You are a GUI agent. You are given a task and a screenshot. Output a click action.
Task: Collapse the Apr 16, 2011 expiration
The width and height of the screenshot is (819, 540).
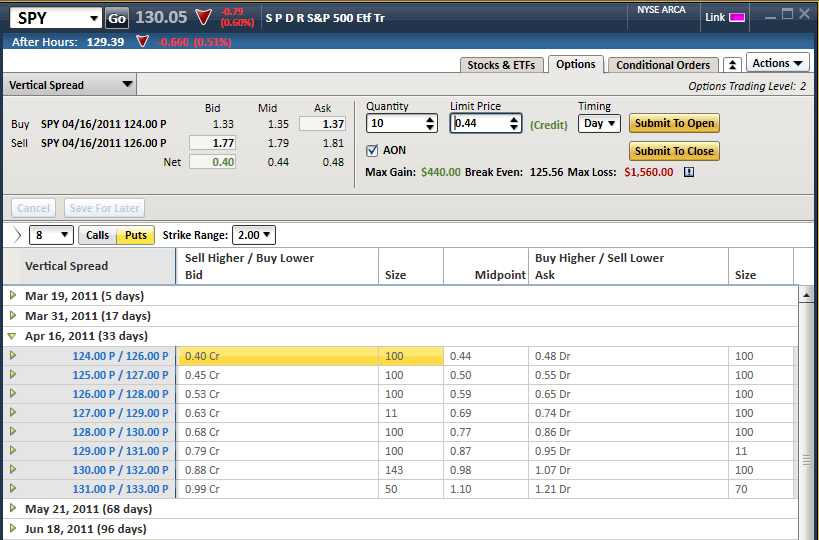(x=12, y=336)
